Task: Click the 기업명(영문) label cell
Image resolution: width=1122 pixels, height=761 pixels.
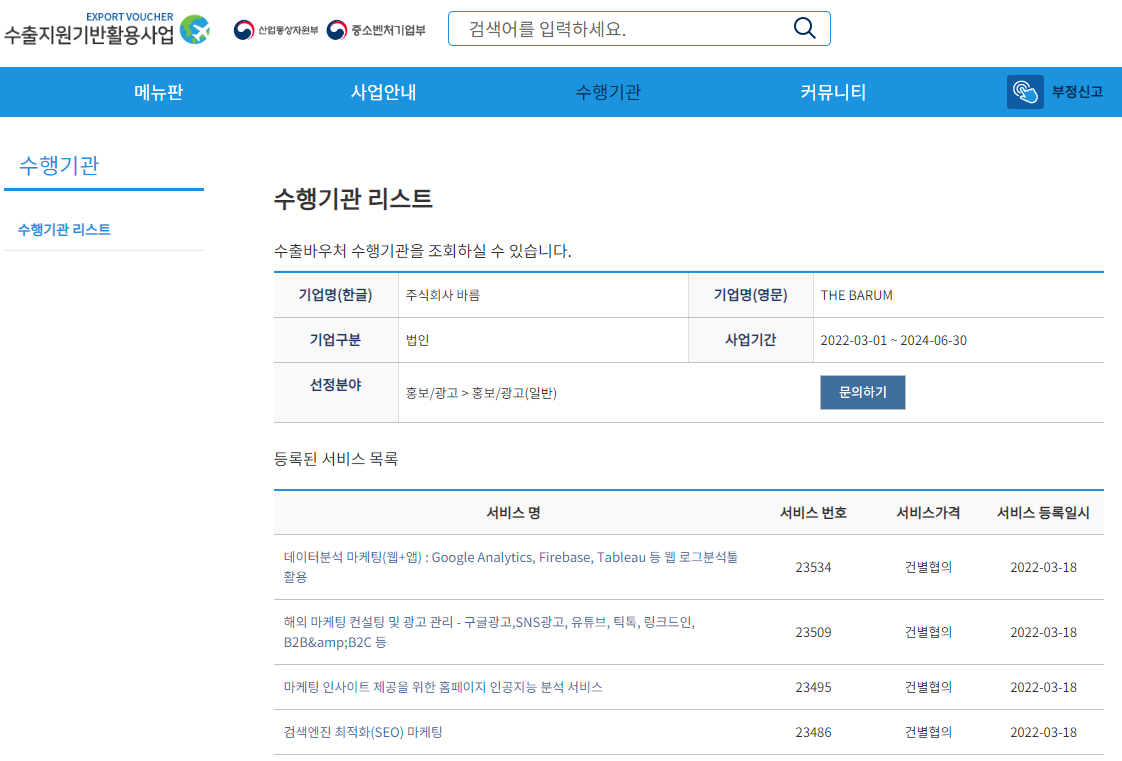Action: [x=751, y=295]
